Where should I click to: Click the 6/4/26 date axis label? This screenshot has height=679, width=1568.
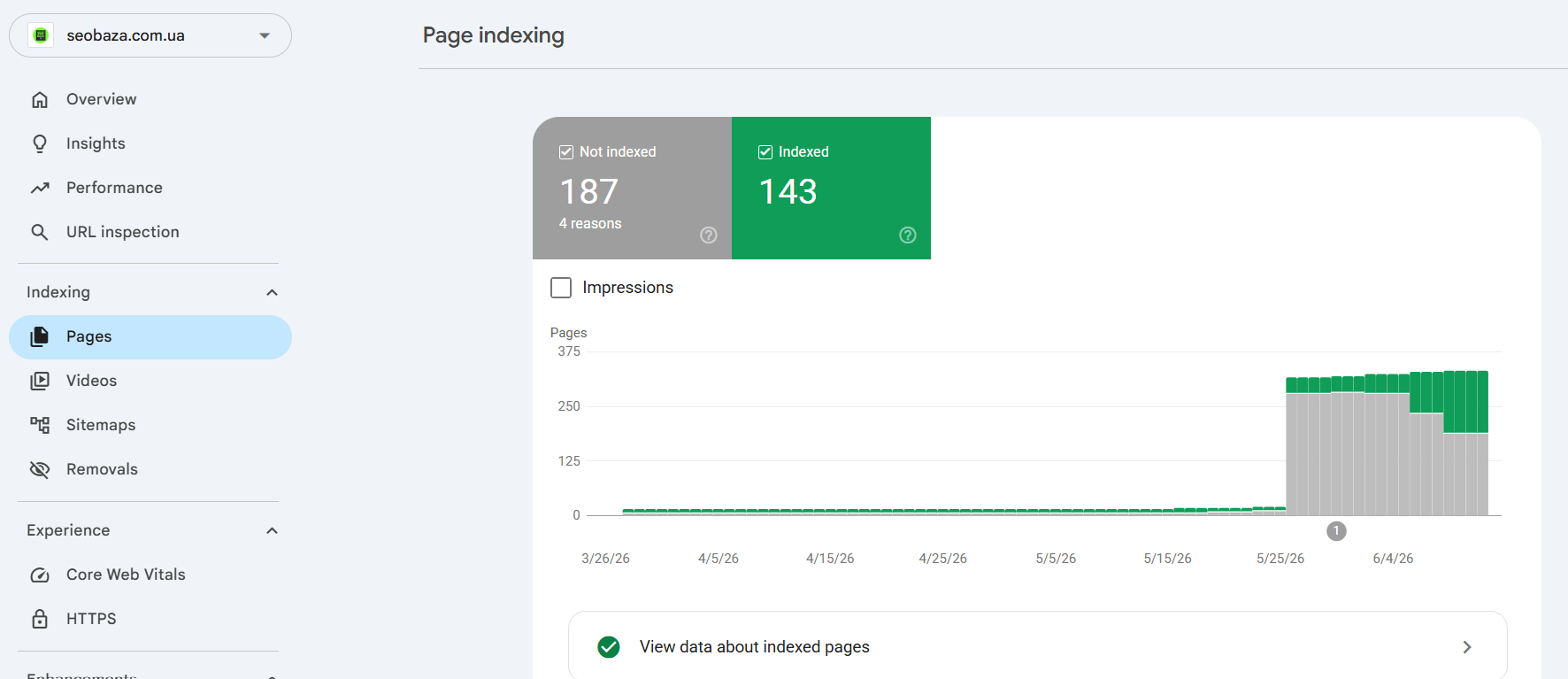pyautogui.click(x=1393, y=559)
